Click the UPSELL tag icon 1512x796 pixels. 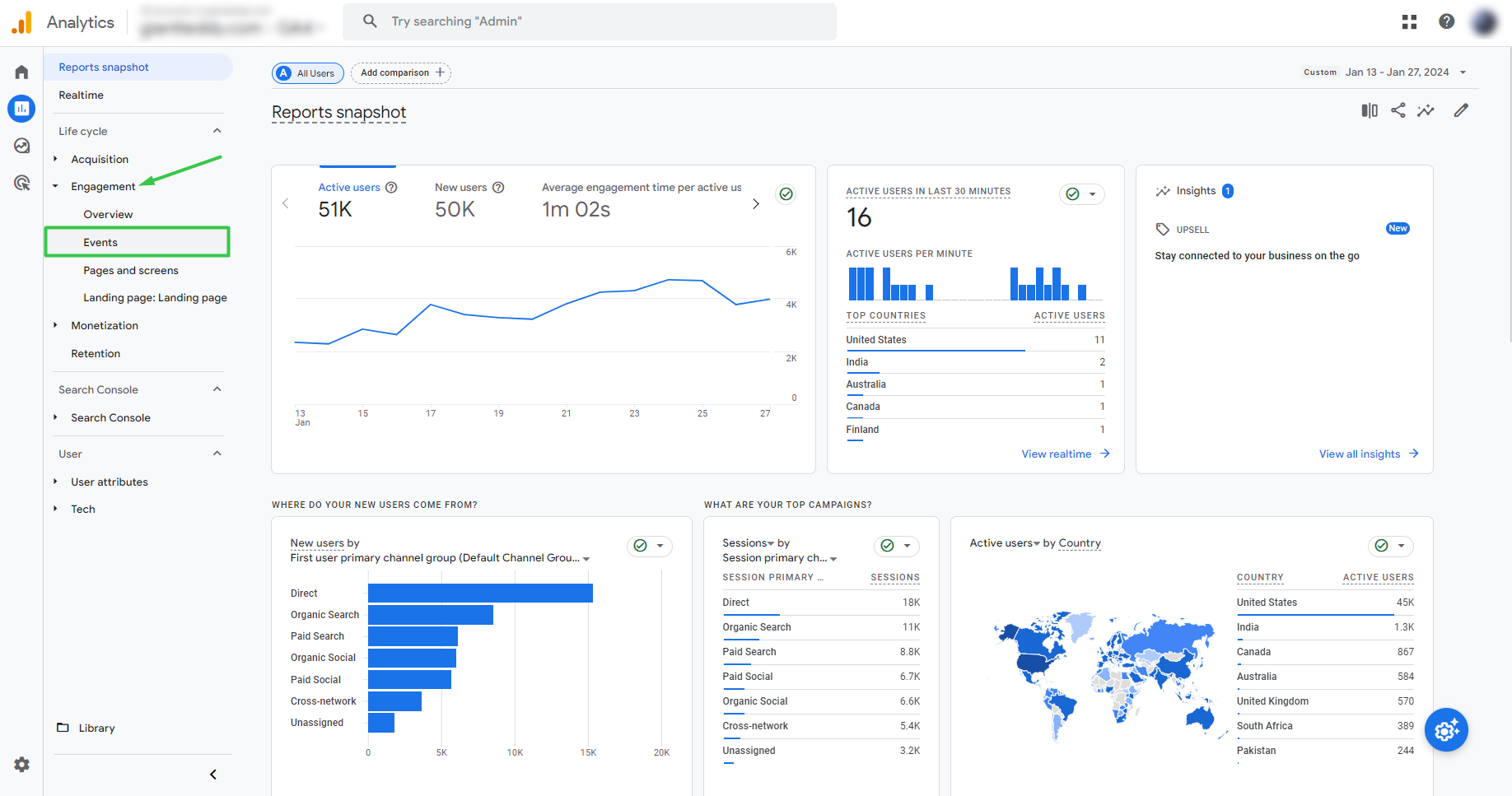click(1163, 230)
